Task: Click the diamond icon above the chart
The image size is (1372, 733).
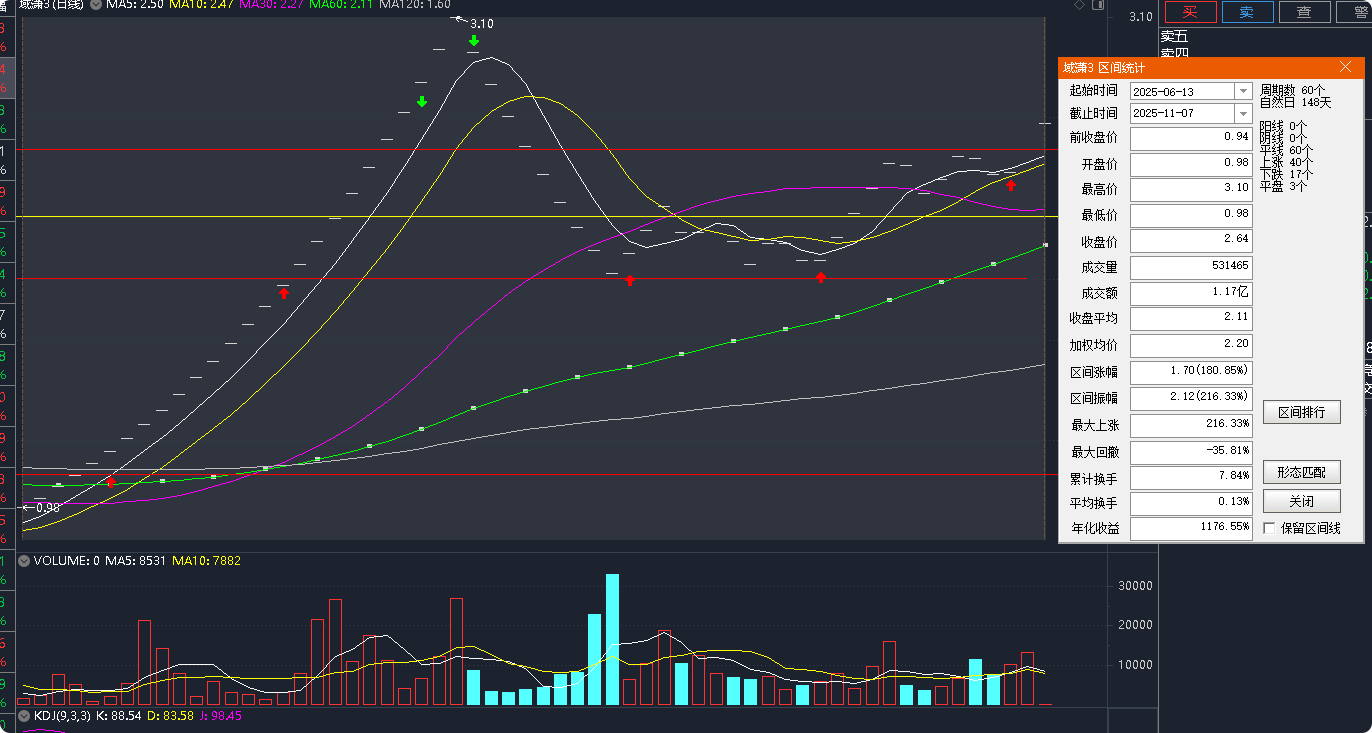Action: (1079, 5)
